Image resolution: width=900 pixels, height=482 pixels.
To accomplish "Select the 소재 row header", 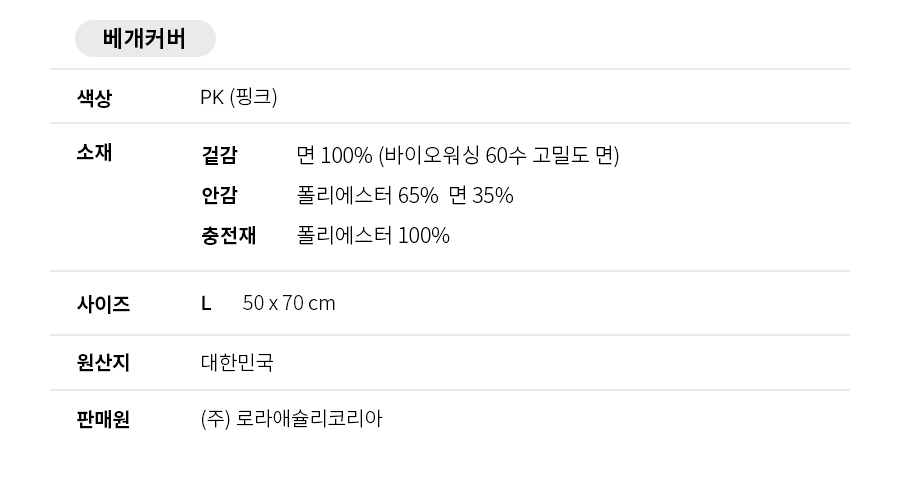I will click(94, 153).
